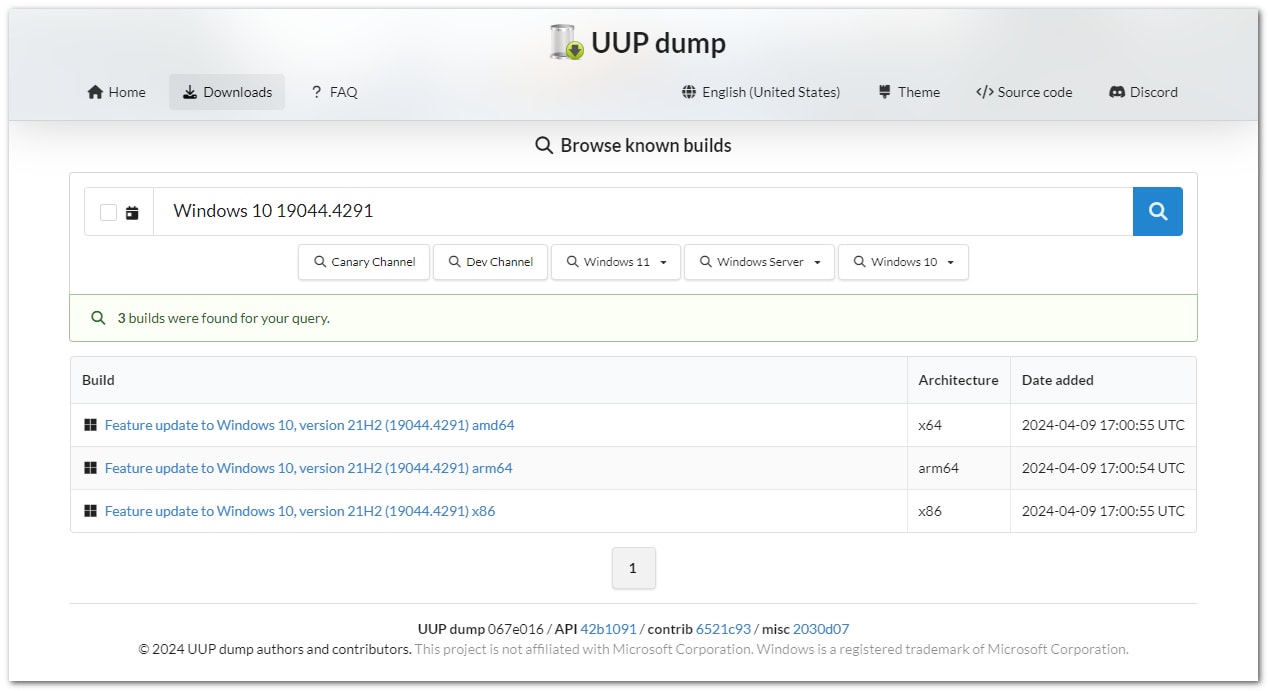
Task: Click the 2024 UUP dump authors copyright text
Action: coord(275,649)
